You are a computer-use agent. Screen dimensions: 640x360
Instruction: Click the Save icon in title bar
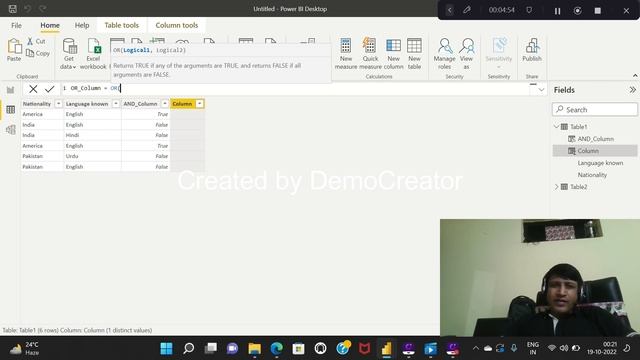[13, 9]
